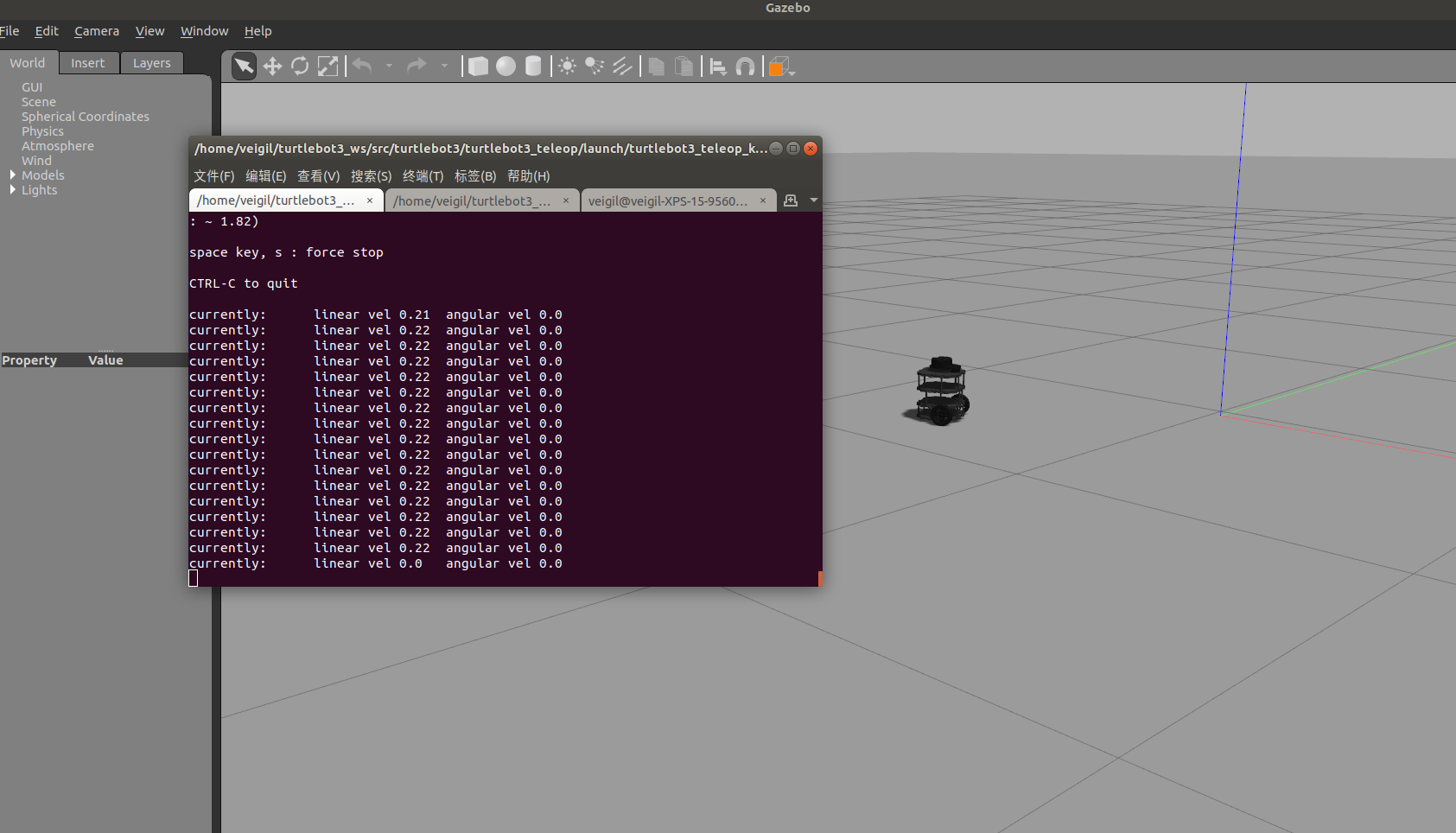The height and width of the screenshot is (833, 1456).
Task: Add a point light
Action: pos(567,67)
